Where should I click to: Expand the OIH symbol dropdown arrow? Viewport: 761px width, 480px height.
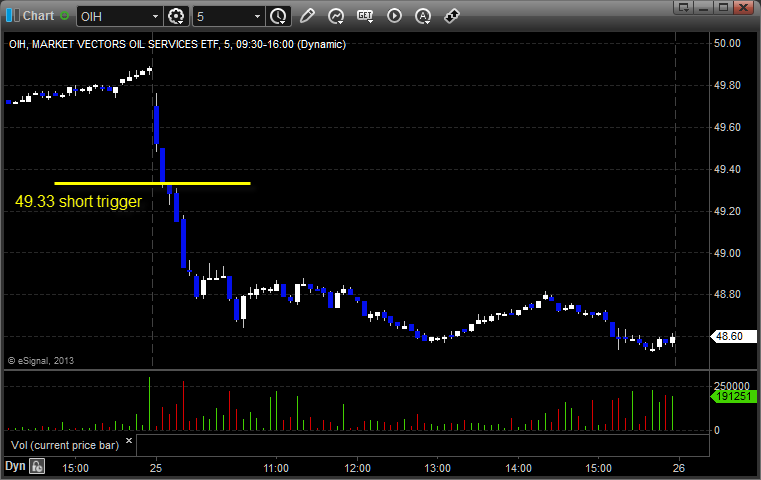coord(155,17)
